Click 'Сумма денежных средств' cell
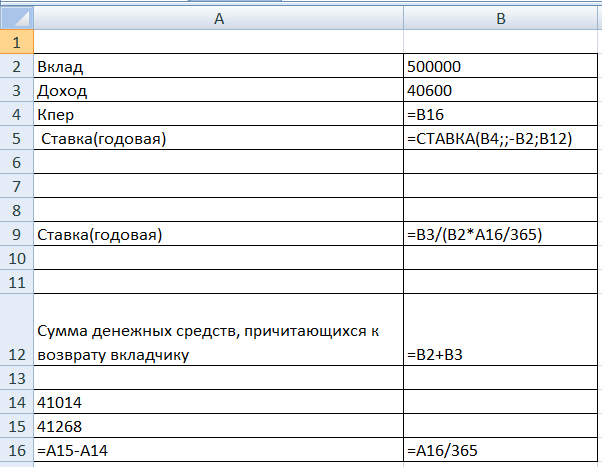 click(x=218, y=330)
